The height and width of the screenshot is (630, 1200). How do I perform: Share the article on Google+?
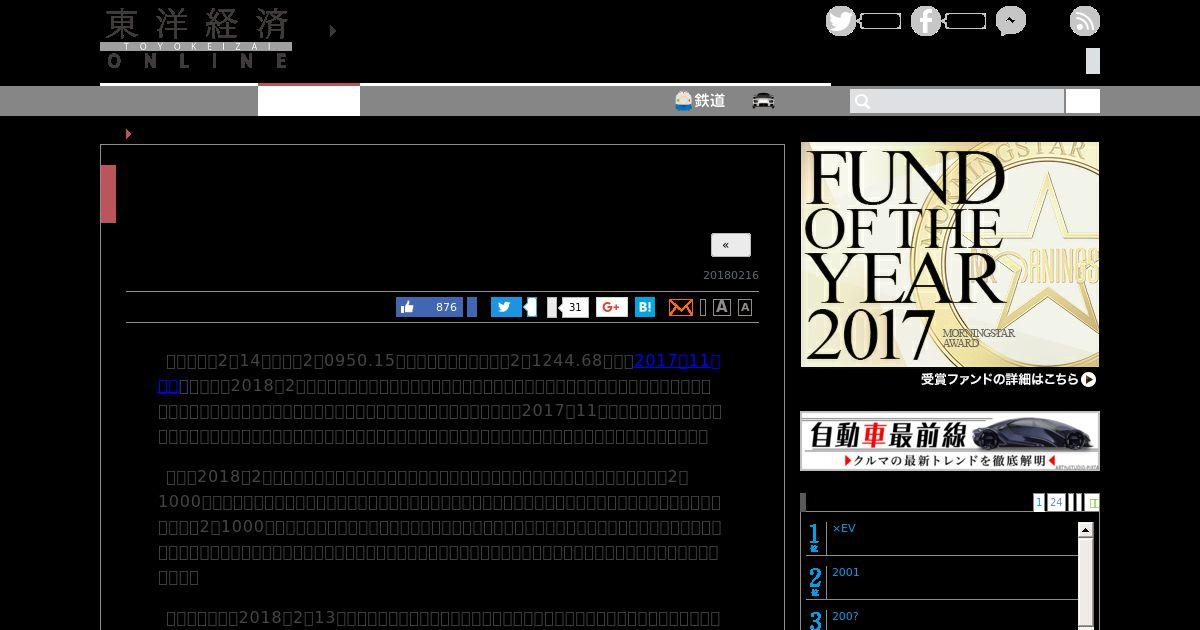click(x=612, y=307)
